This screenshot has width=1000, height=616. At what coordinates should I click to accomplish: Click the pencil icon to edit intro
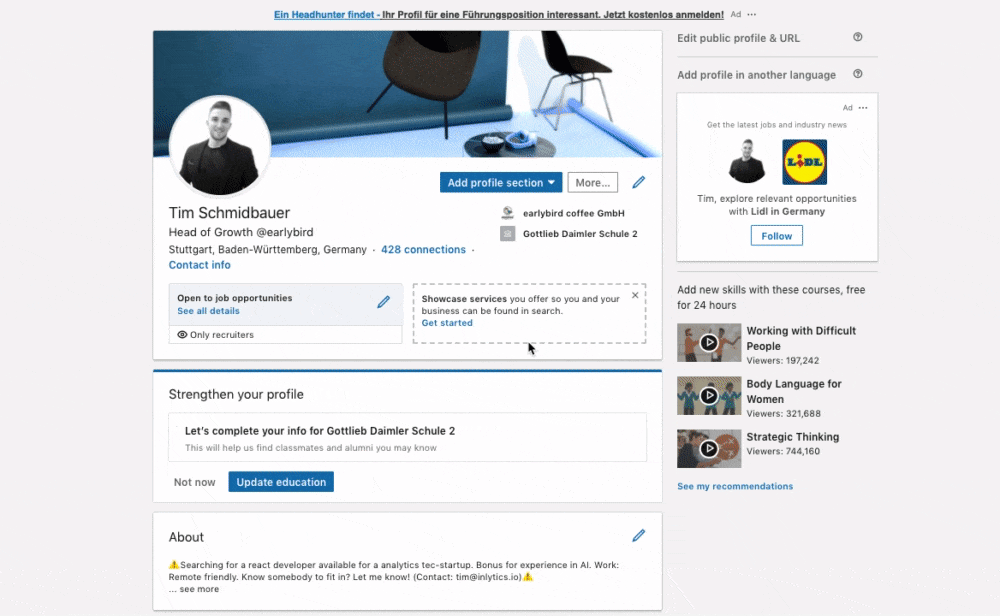(x=638, y=182)
